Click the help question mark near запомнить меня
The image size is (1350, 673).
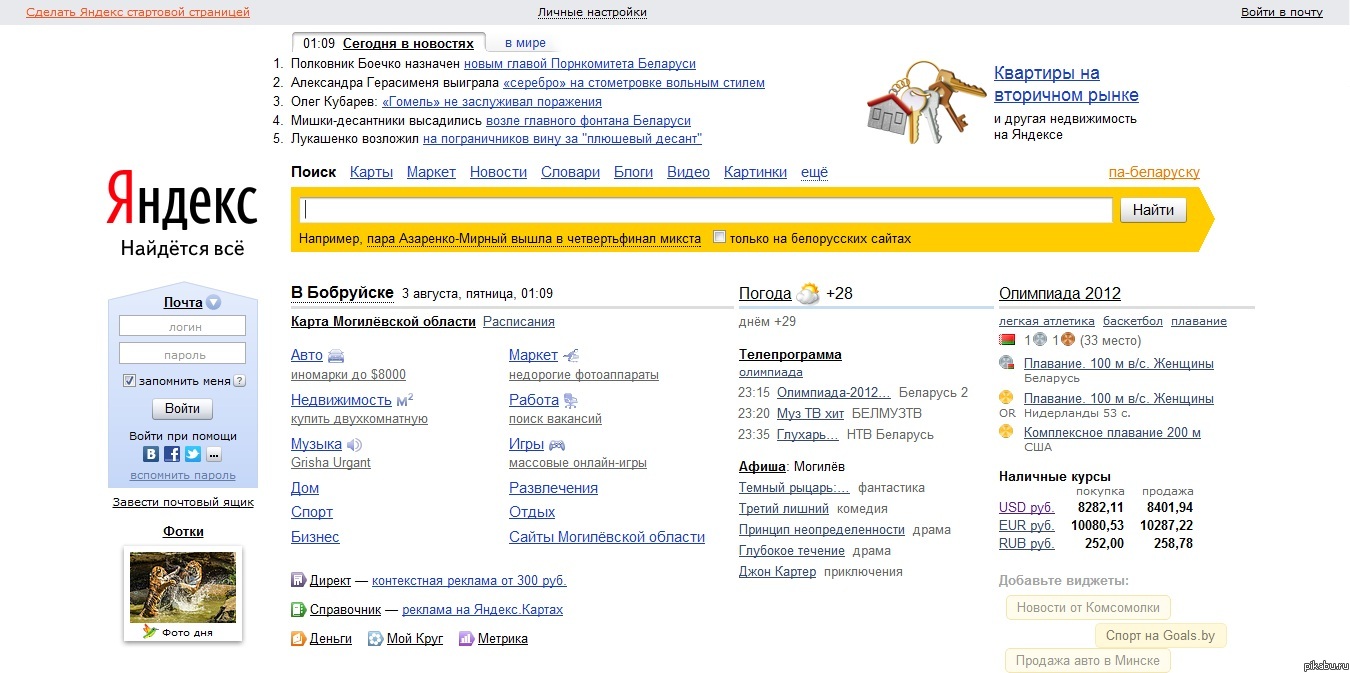pyautogui.click(x=240, y=381)
